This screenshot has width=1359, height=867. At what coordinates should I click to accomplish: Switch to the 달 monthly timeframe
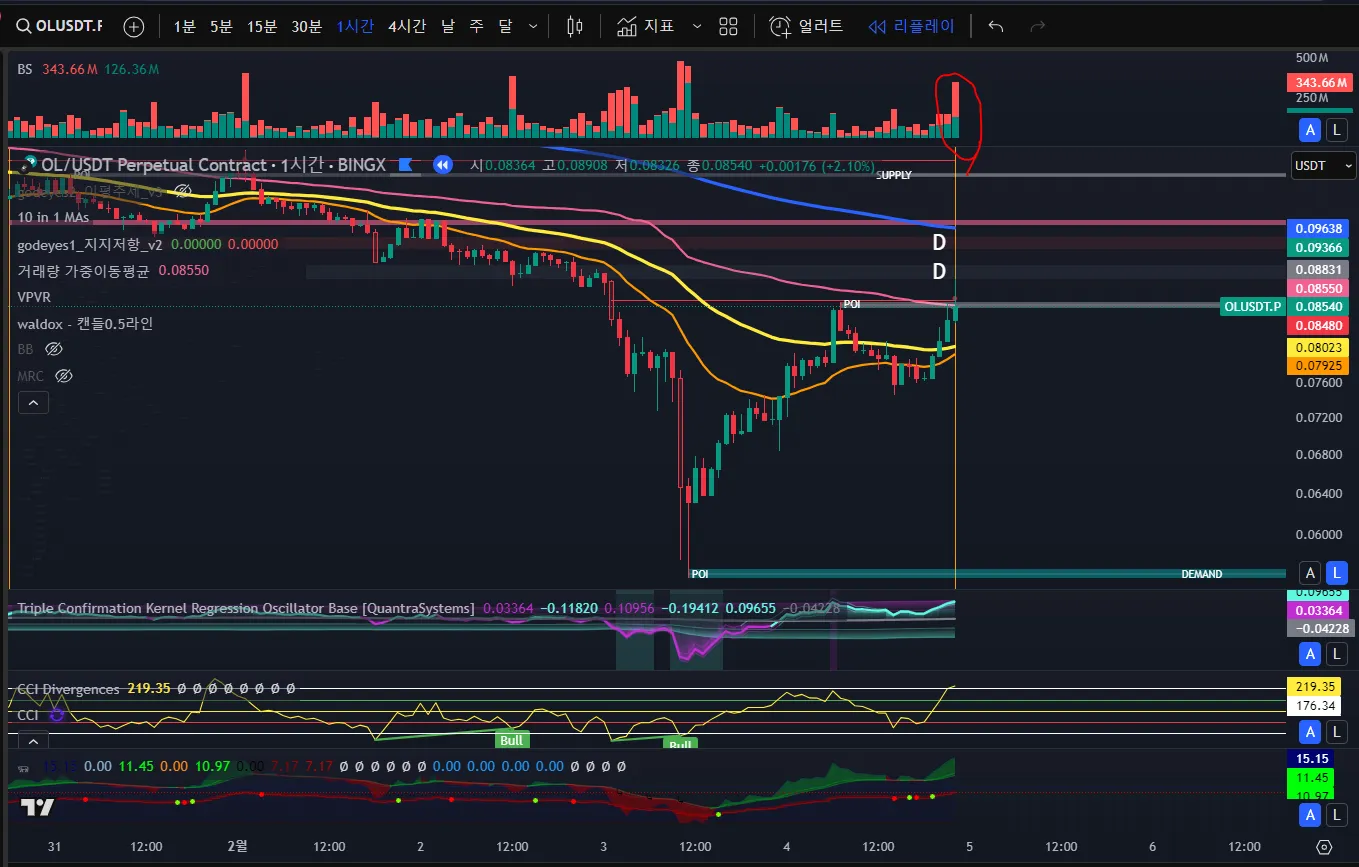[505, 26]
